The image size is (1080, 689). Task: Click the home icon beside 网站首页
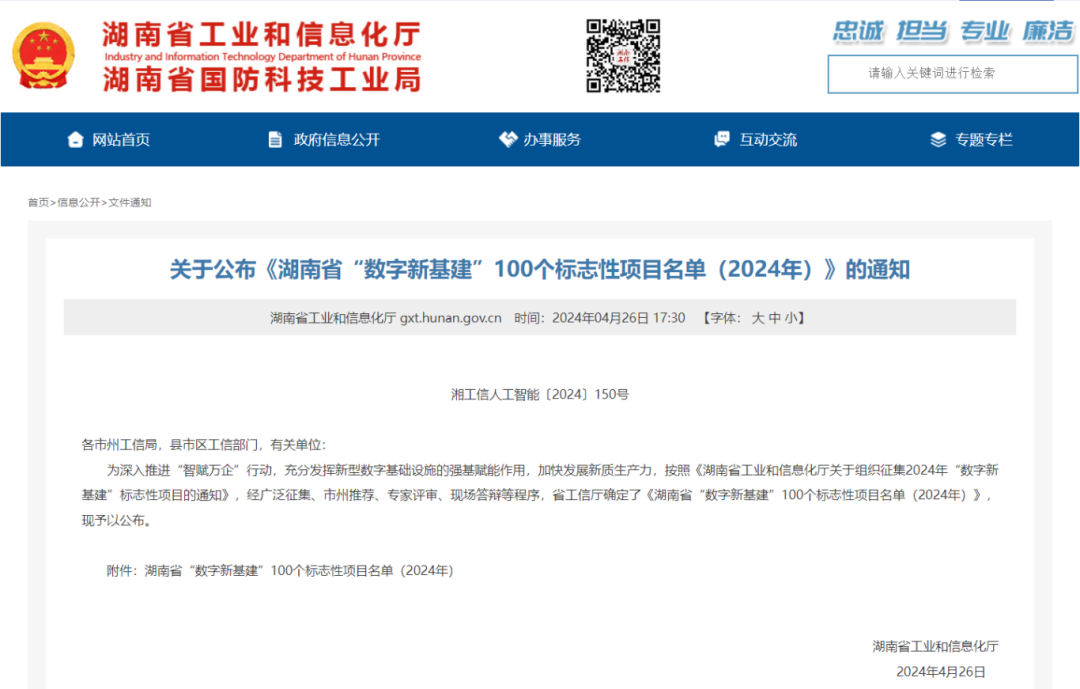click(74, 139)
